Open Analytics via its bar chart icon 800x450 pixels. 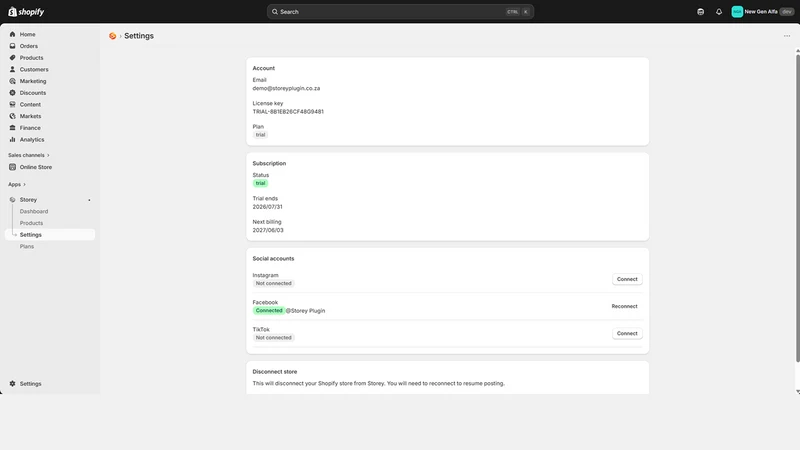click(x=12, y=139)
